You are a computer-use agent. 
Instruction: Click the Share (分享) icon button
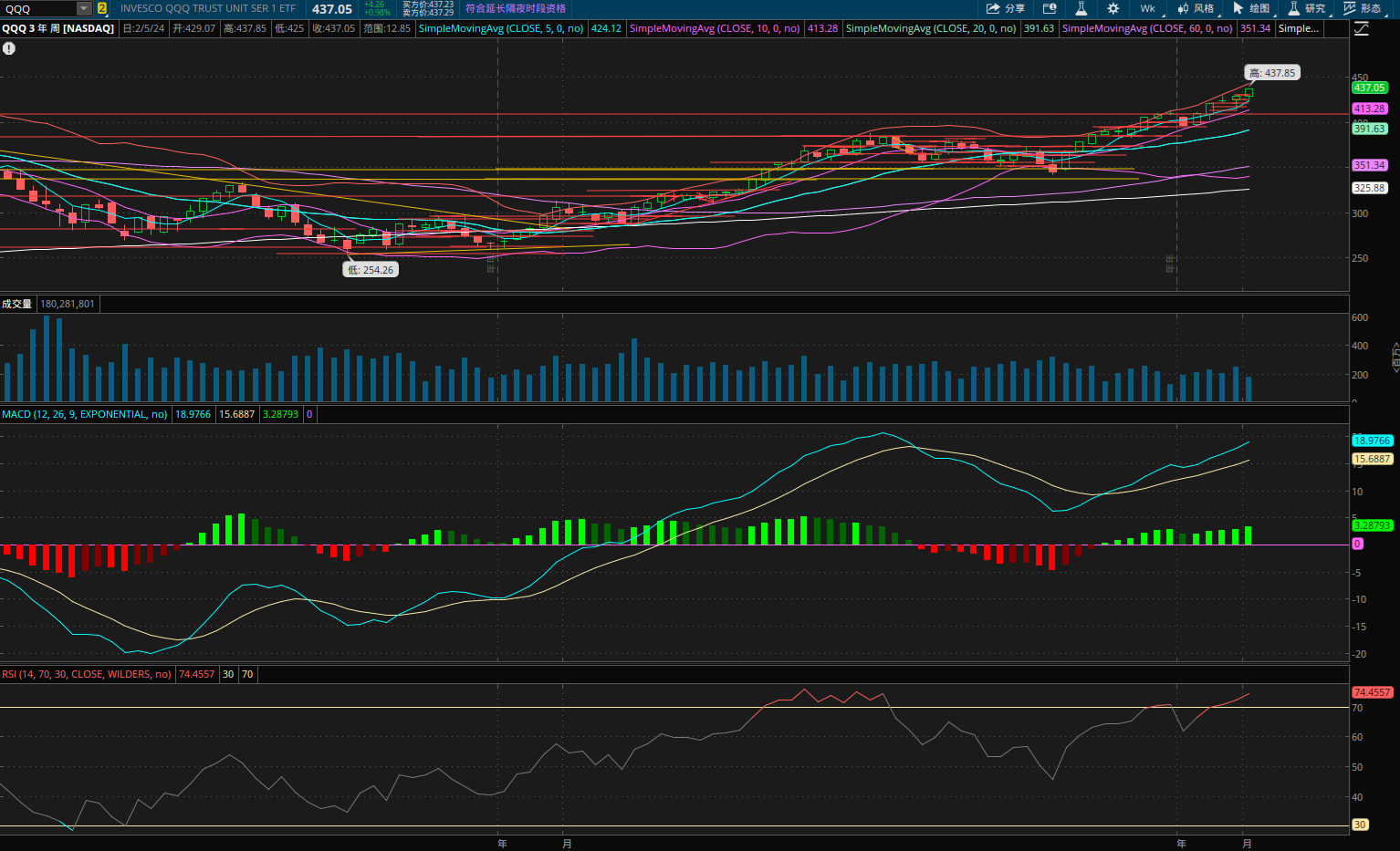(1005, 8)
